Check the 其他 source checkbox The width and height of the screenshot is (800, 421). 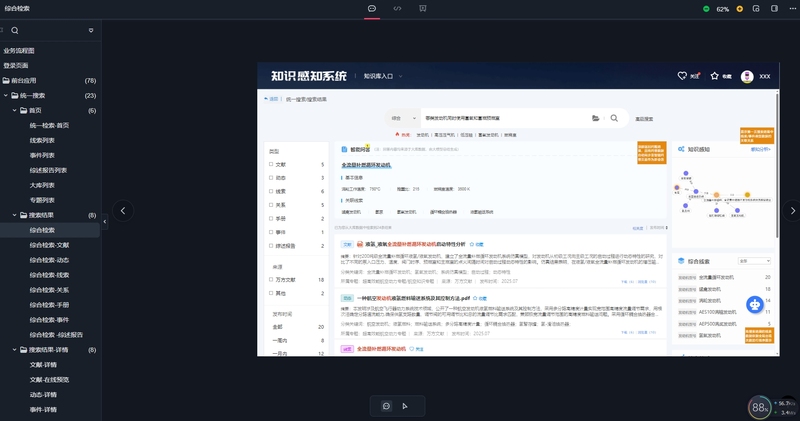click(271, 293)
